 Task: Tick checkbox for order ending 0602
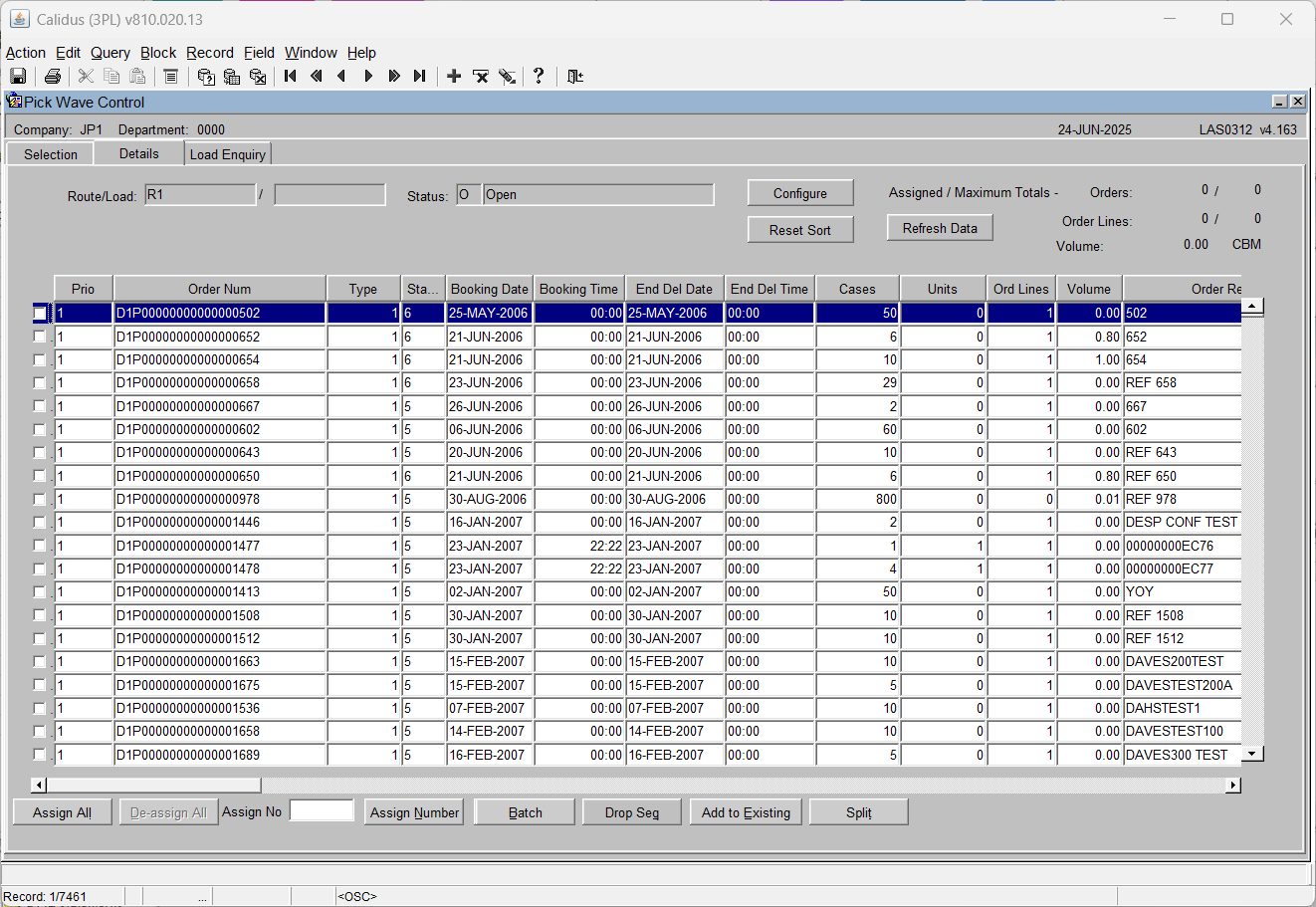[40, 429]
